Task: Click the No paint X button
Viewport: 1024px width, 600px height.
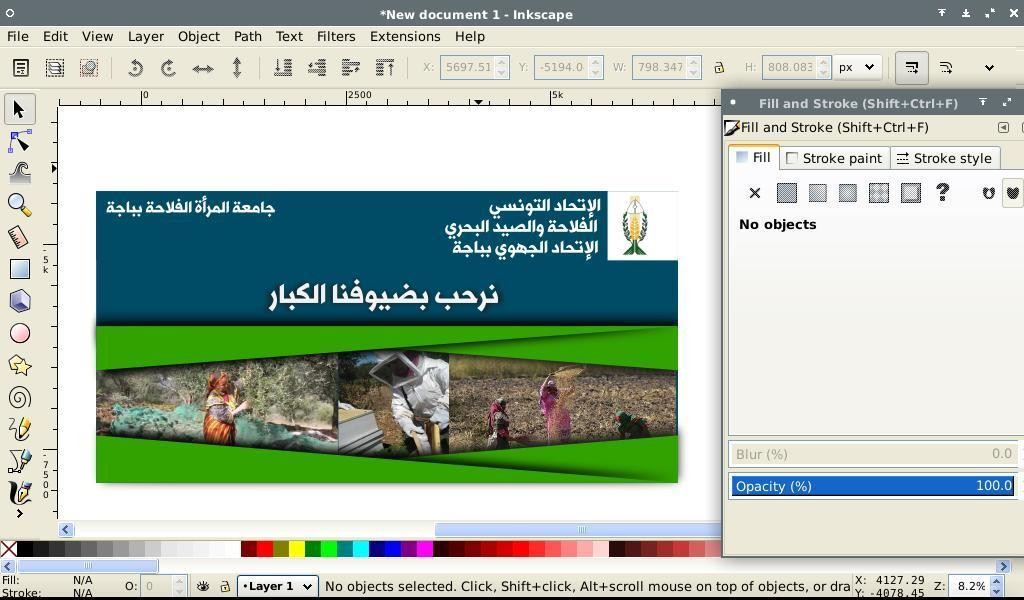Action: click(x=755, y=193)
